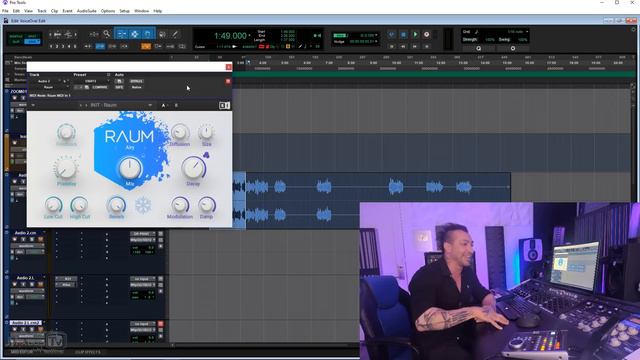Click the audio waveform zoom icon
The height and width of the screenshot is (360, 640).
coord(58,34)
